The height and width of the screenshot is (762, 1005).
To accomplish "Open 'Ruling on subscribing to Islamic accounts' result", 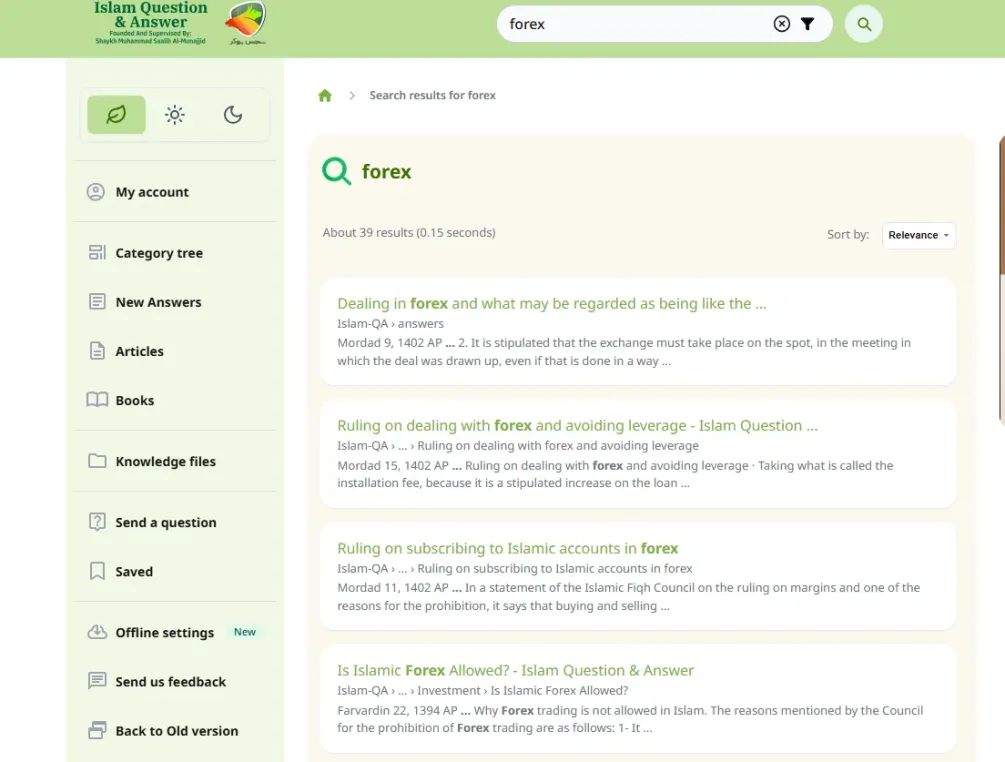I will pyautogui.click(x=507, y=549).
